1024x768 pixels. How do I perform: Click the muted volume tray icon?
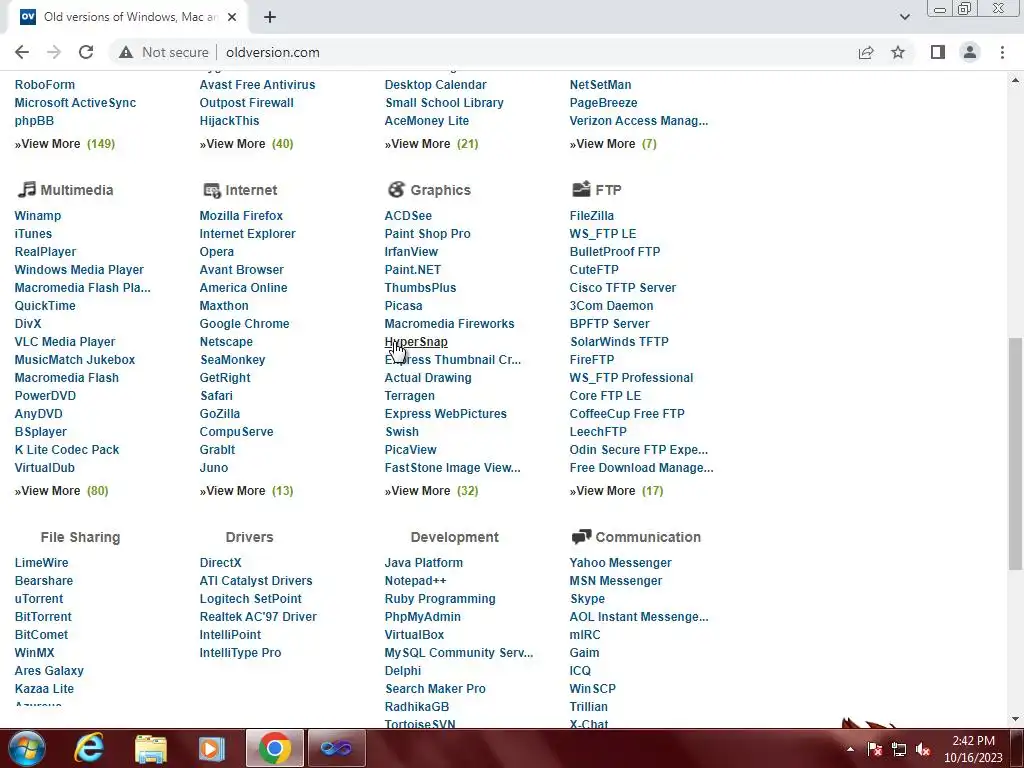[x=923, y=749]
